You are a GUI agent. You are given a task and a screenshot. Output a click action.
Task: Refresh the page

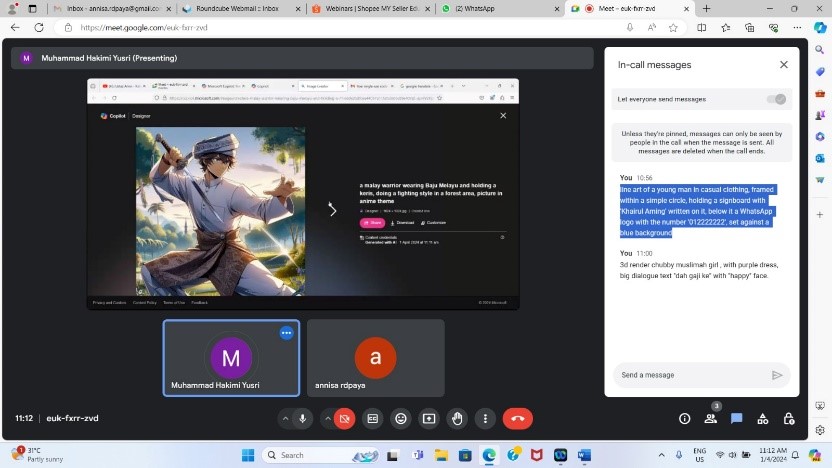[39, 28]
